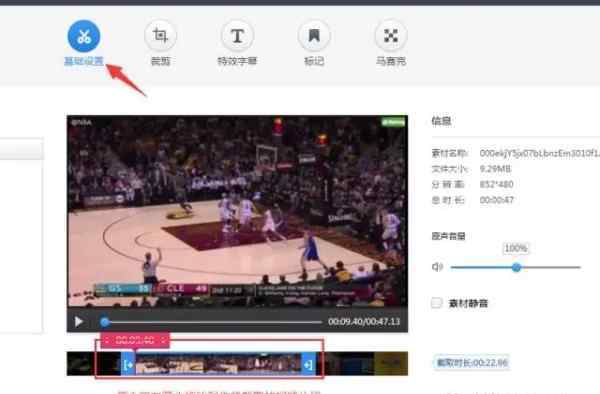Open the bookmark mark tool
The image size is (600, 394).
click(x=314, y=36)
